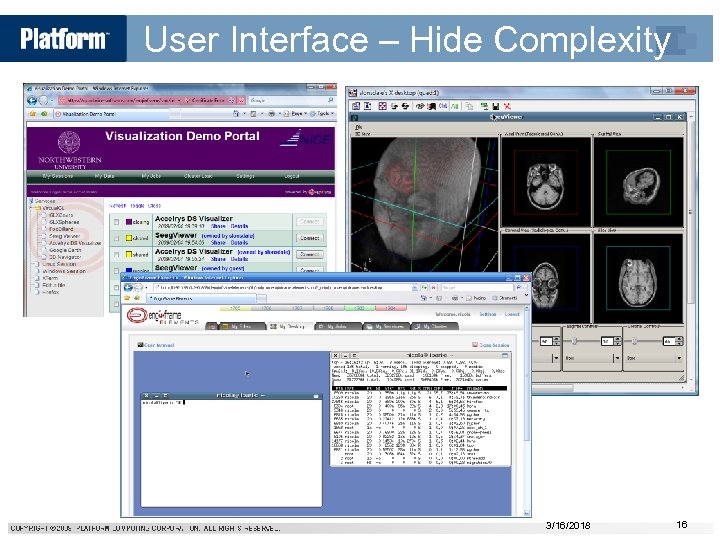Click save connection floppy icon in X desktop toolbar
The width and height of the screenshot is (720, 540).
(x=495, y=106)
